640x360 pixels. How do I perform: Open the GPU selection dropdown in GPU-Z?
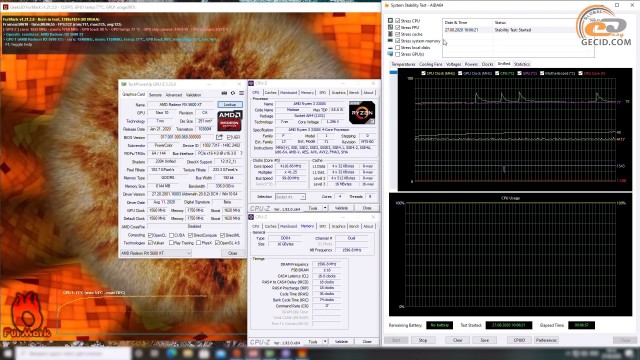(x=156, y=253)
